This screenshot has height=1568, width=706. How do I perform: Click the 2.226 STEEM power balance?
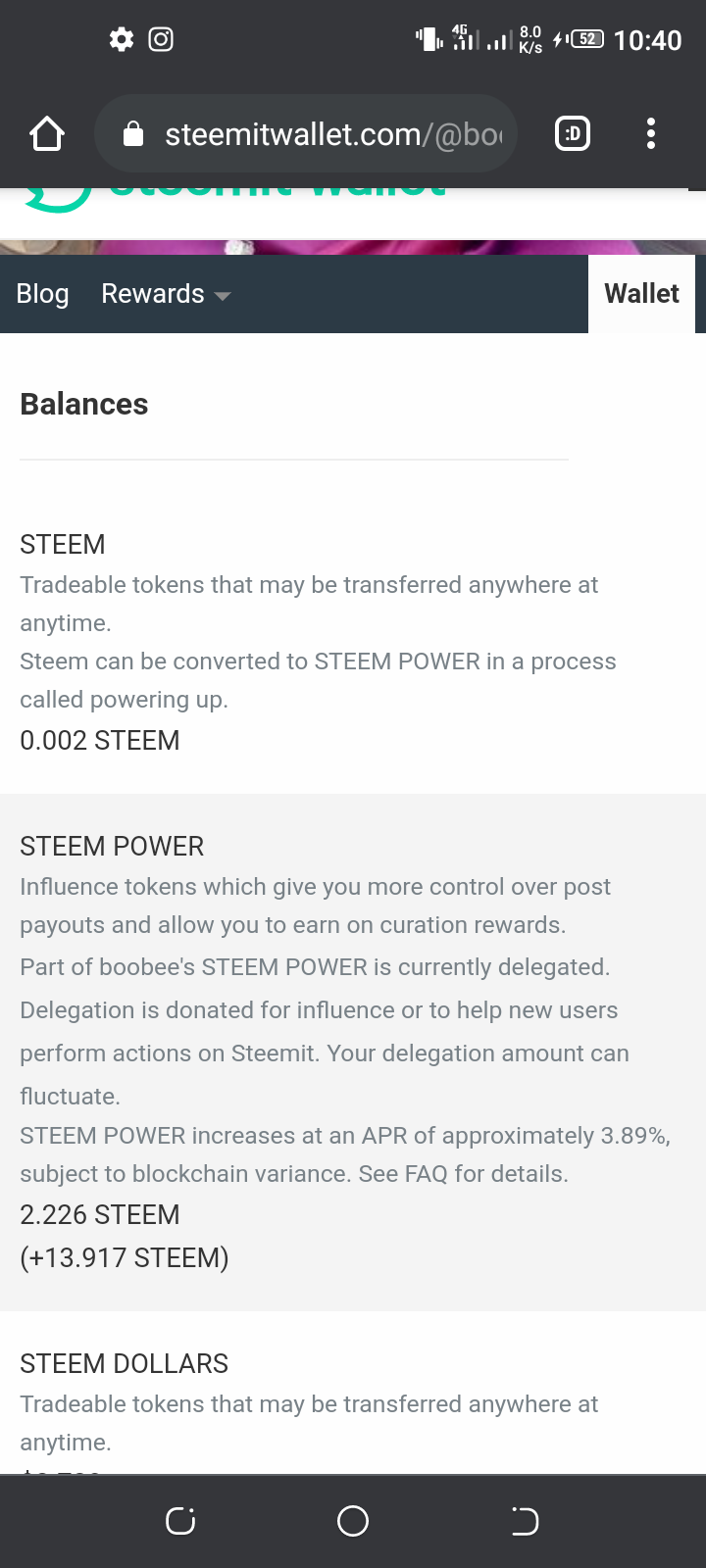[100, 1214]
